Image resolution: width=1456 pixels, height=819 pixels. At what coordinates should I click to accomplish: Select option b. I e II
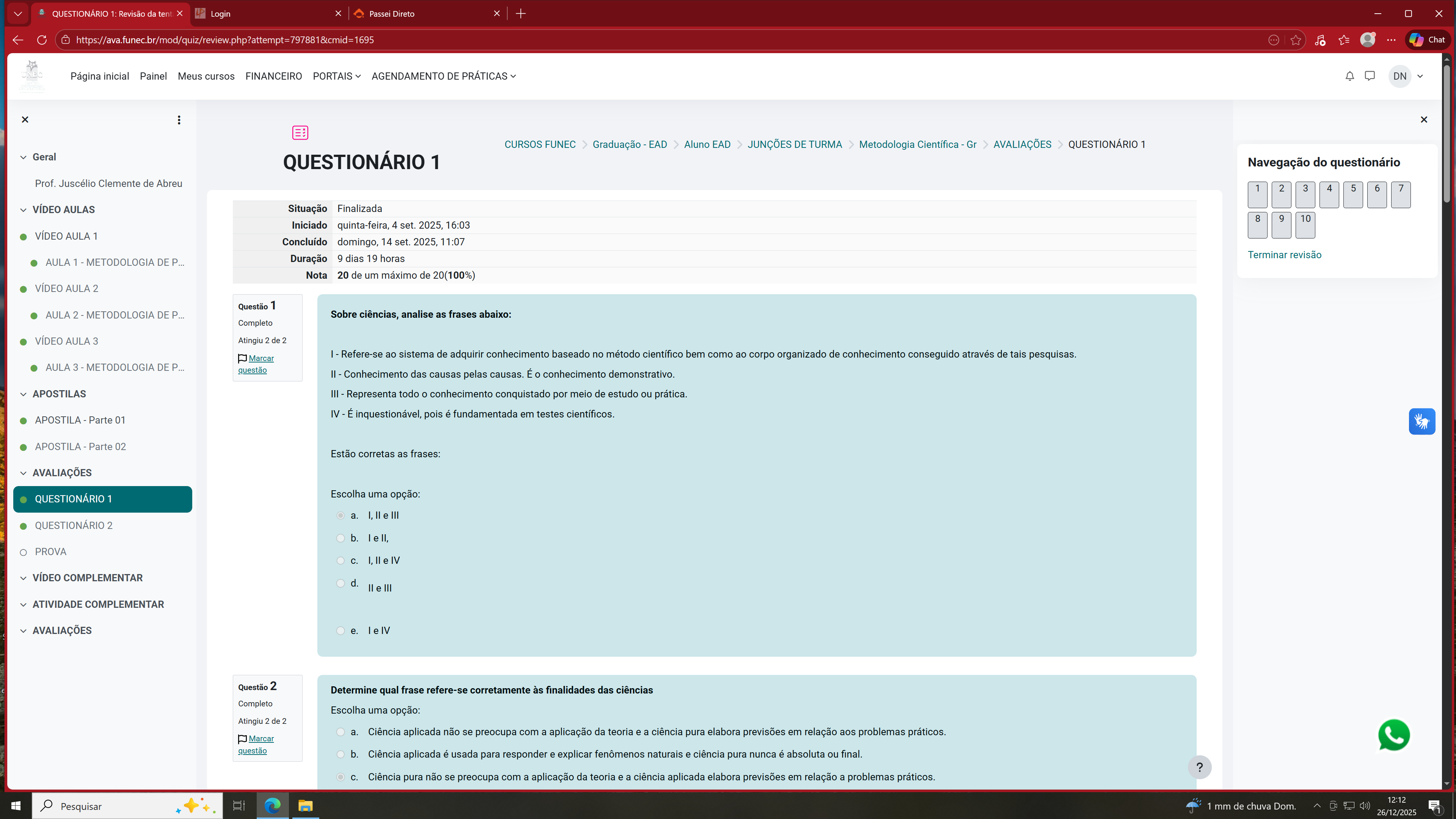(340, 538)
